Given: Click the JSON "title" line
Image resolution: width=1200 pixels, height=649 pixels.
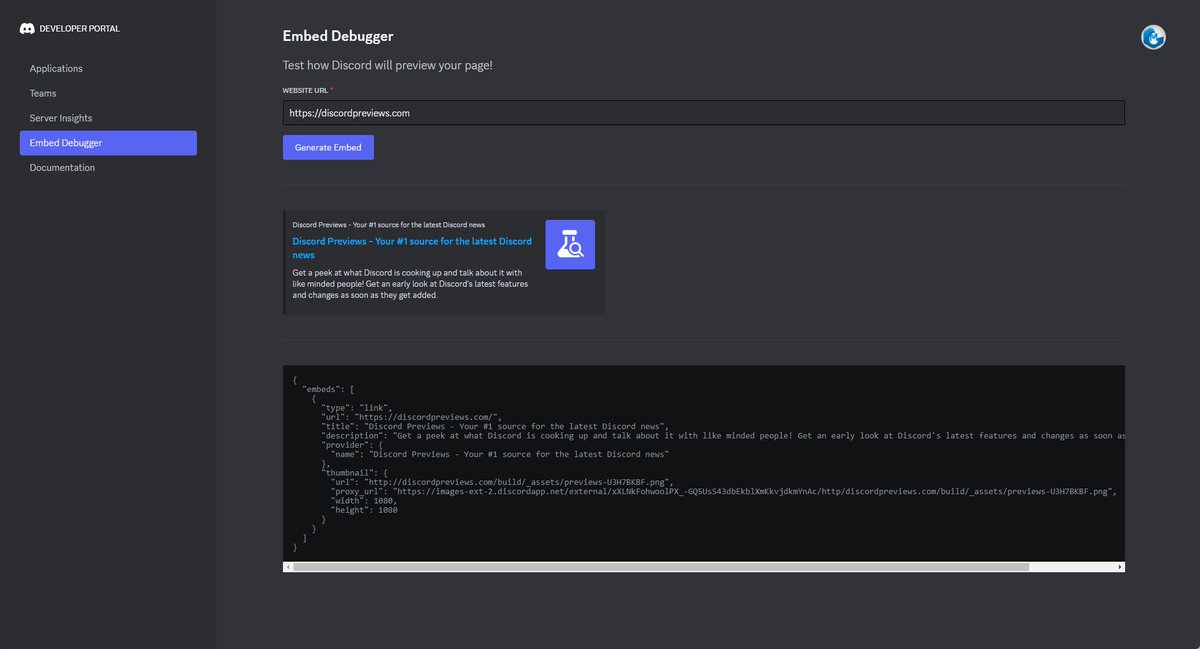Looking at the screenshot, I should 494,427.
